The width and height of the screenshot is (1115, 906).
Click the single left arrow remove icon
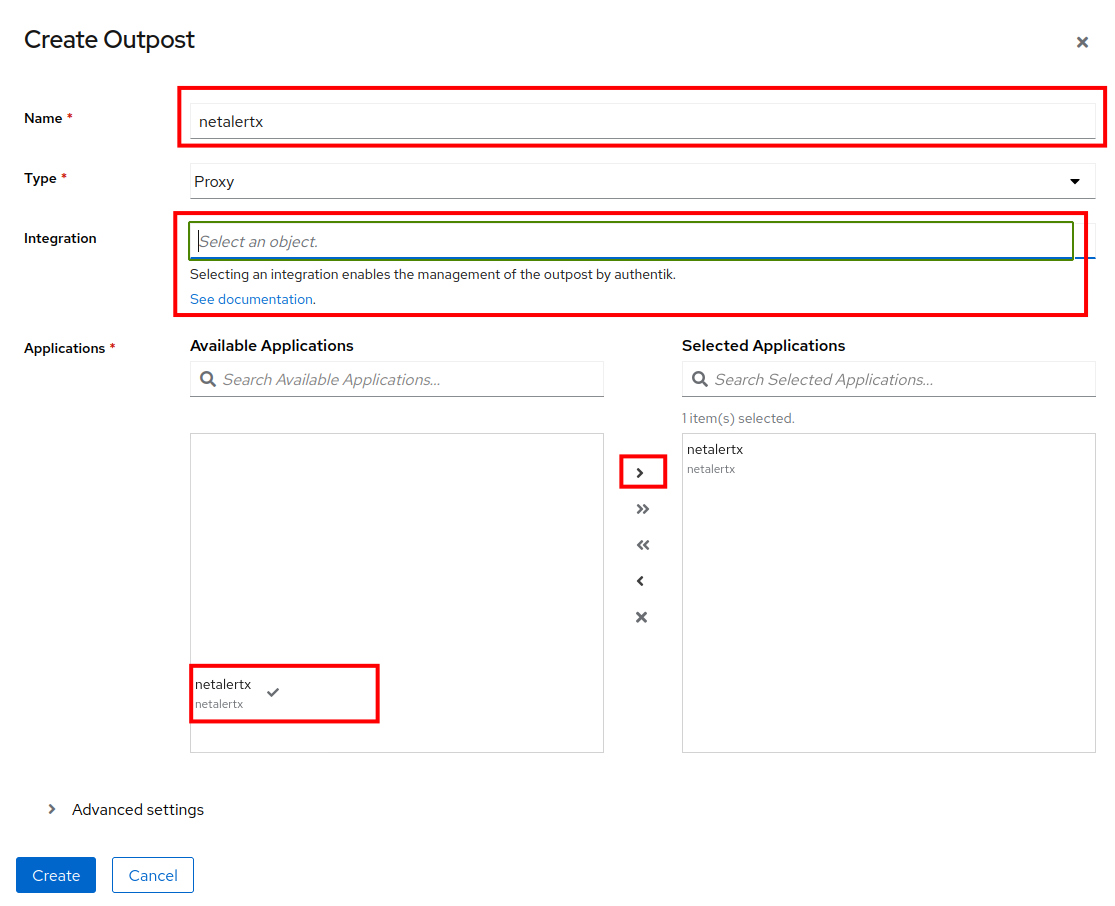(642, 581)
